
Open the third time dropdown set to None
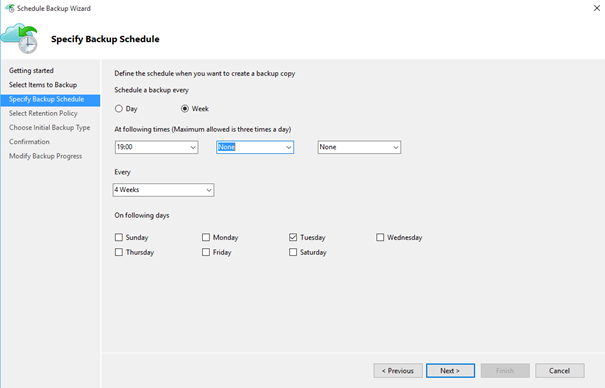(x=359, y=147)
